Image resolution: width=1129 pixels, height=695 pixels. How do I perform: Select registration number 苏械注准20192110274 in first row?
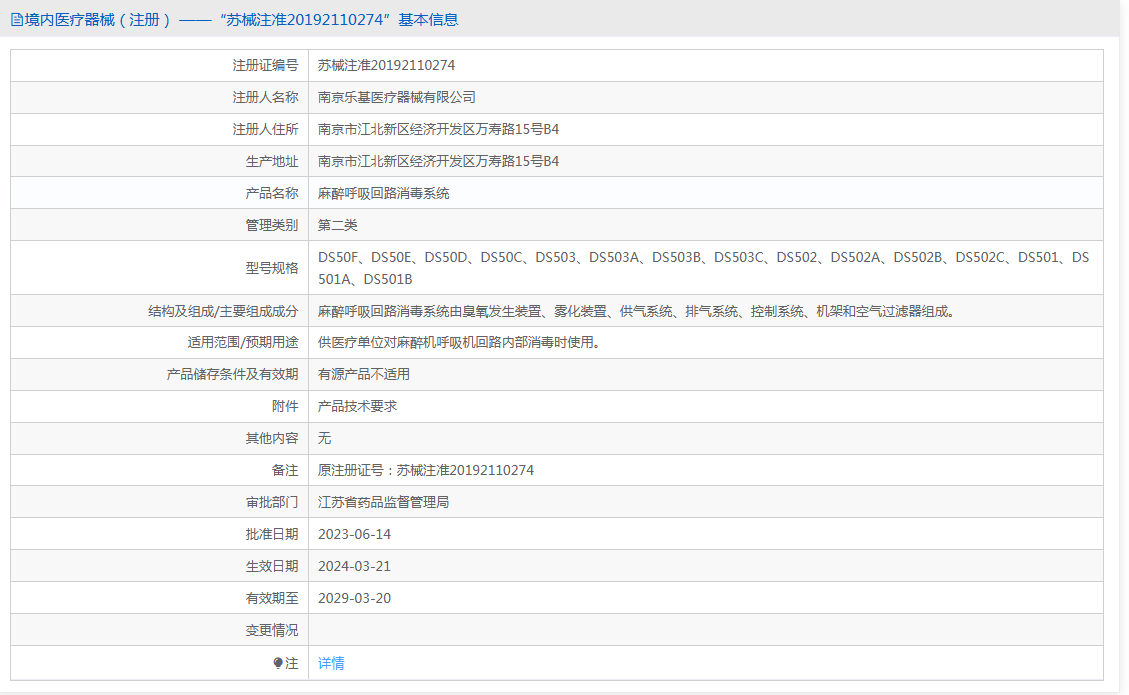[x=387, y=65]
